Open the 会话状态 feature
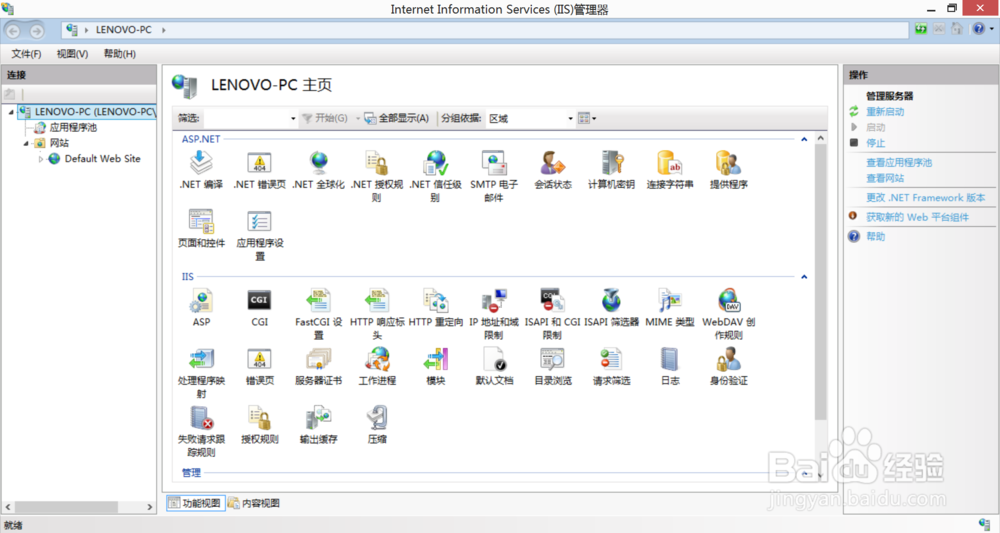Image resolution: width=1000 pixels, height=533 pixels. pos(553,170)
